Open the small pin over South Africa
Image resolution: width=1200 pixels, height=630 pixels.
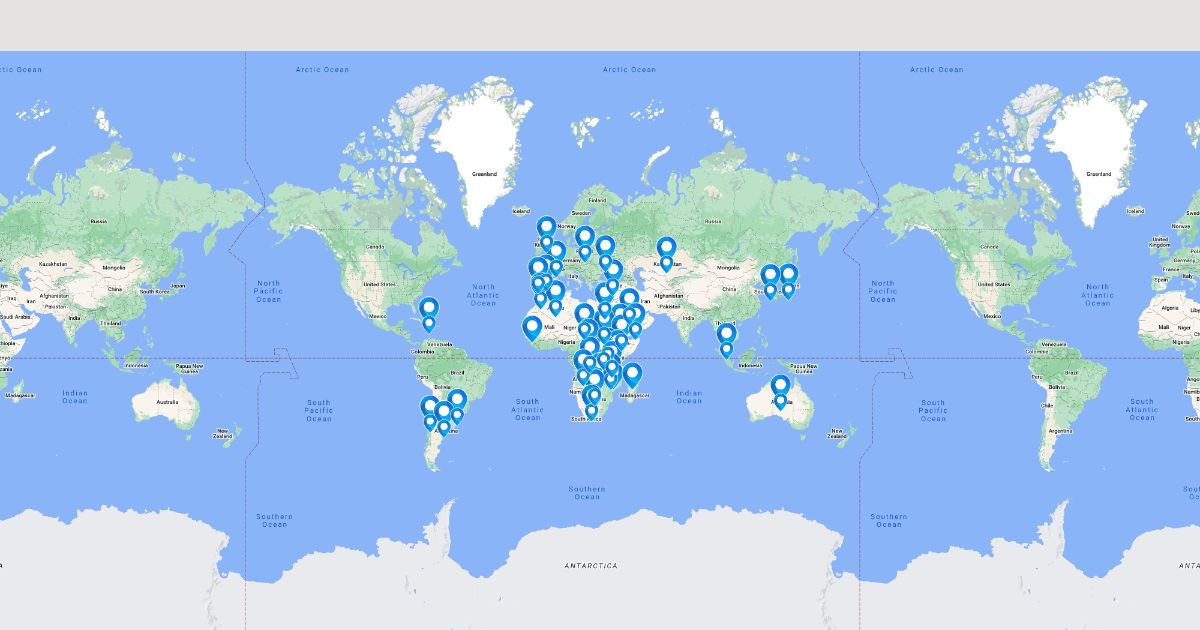tap(591, 411)
